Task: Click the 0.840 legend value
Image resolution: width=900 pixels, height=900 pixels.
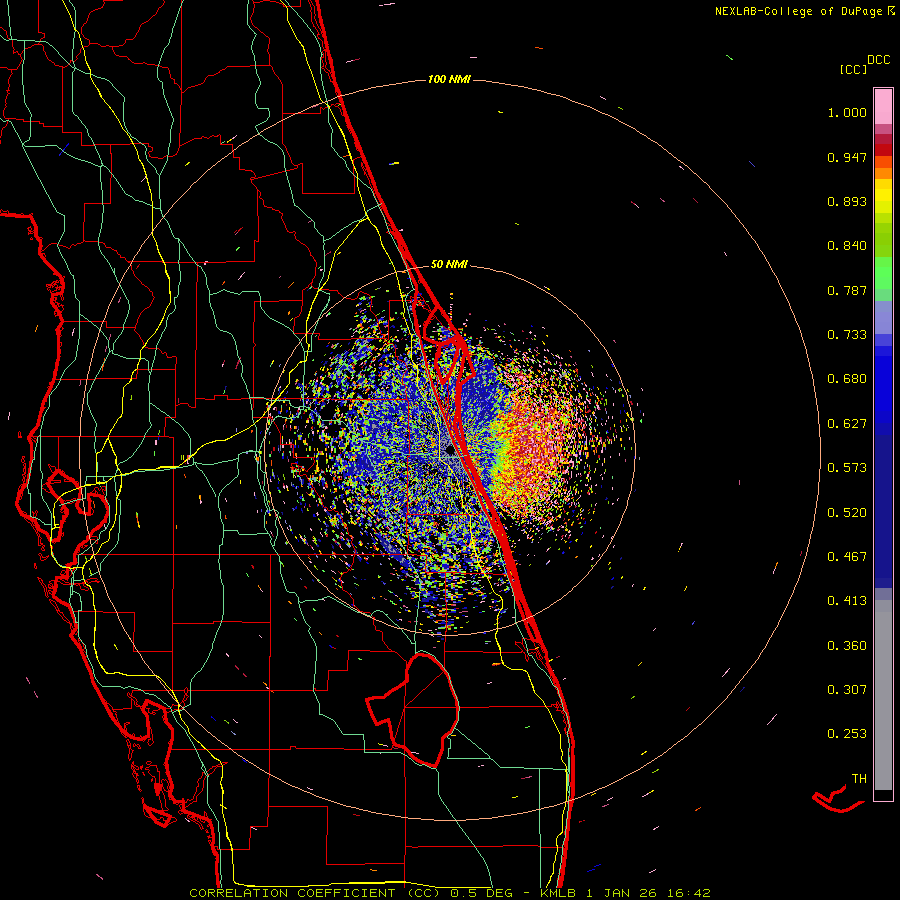Action: coord(847,246)
